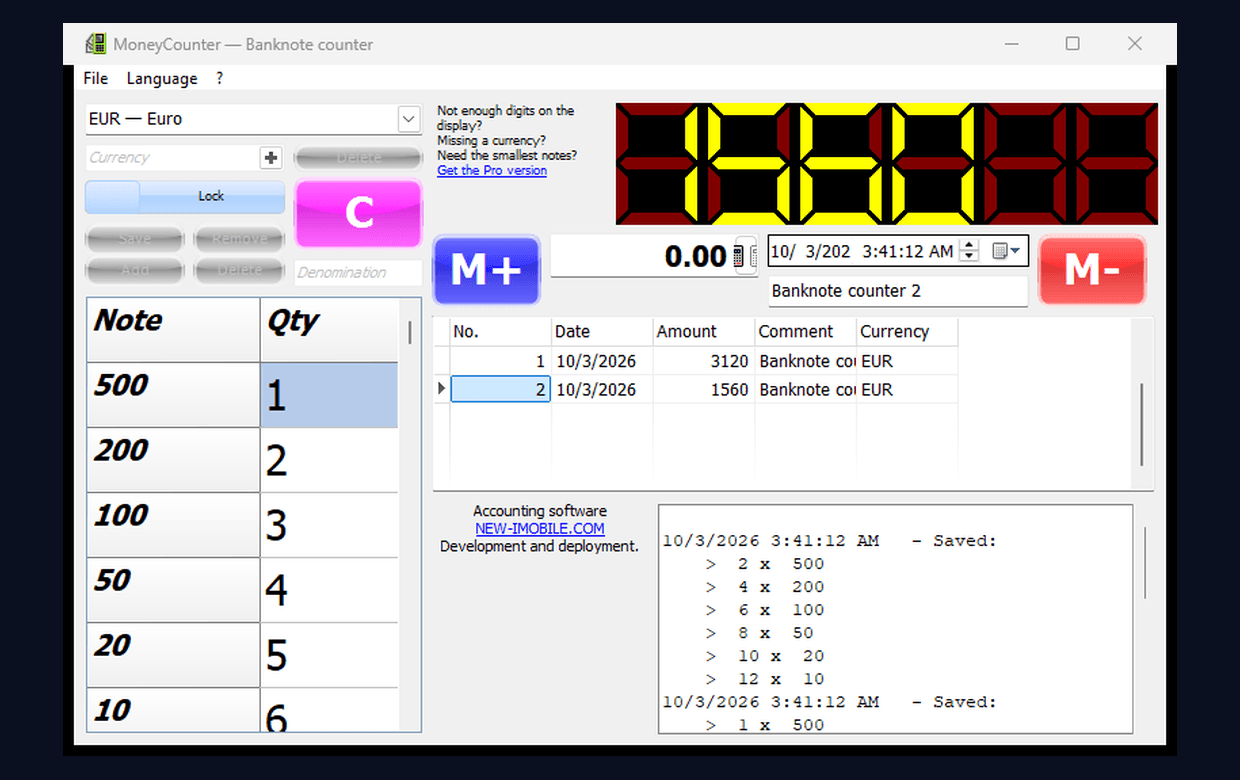Select the record with amount 3120

click(696, 361)
